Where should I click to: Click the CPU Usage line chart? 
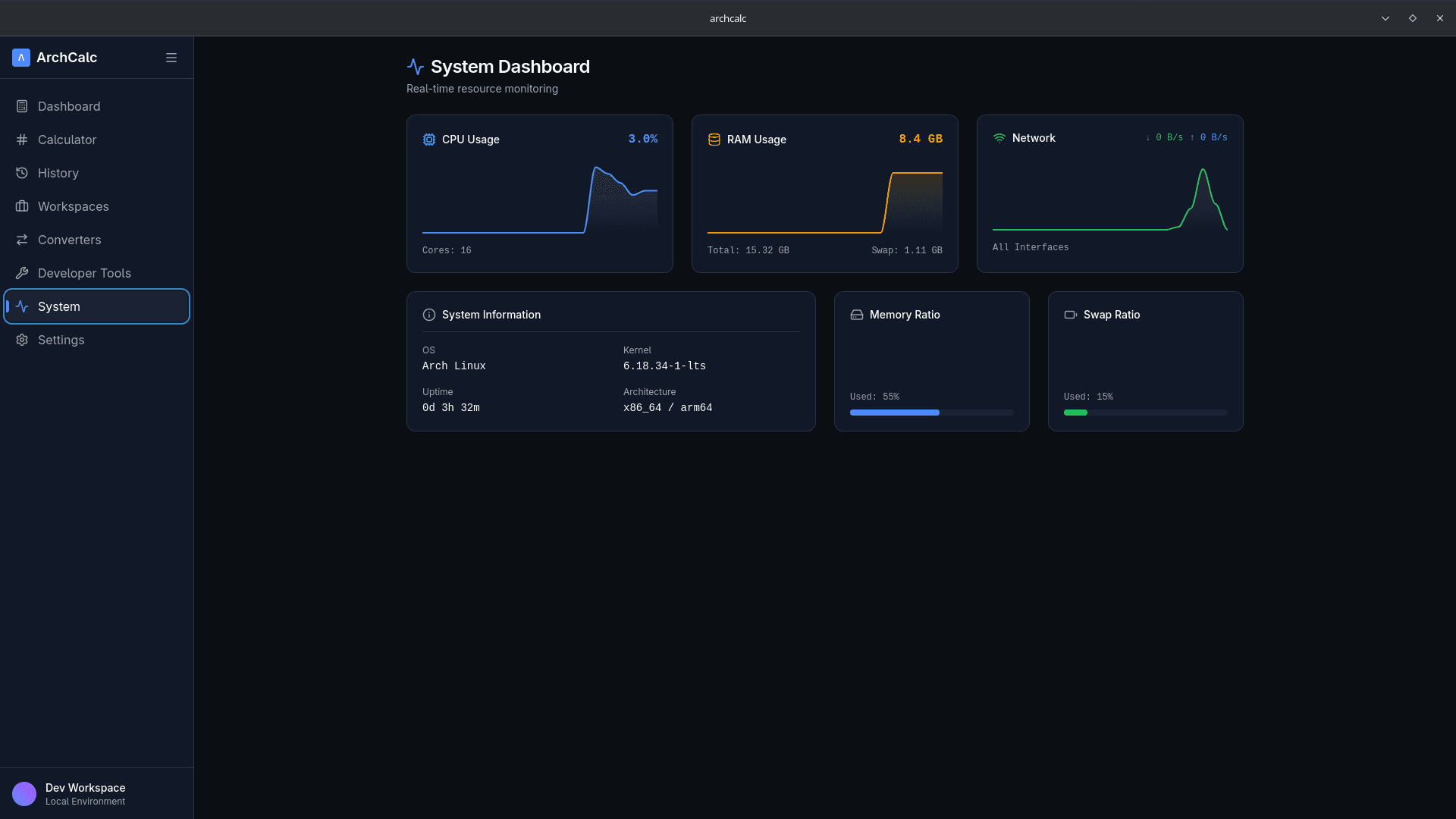click(x=540, y=199)
